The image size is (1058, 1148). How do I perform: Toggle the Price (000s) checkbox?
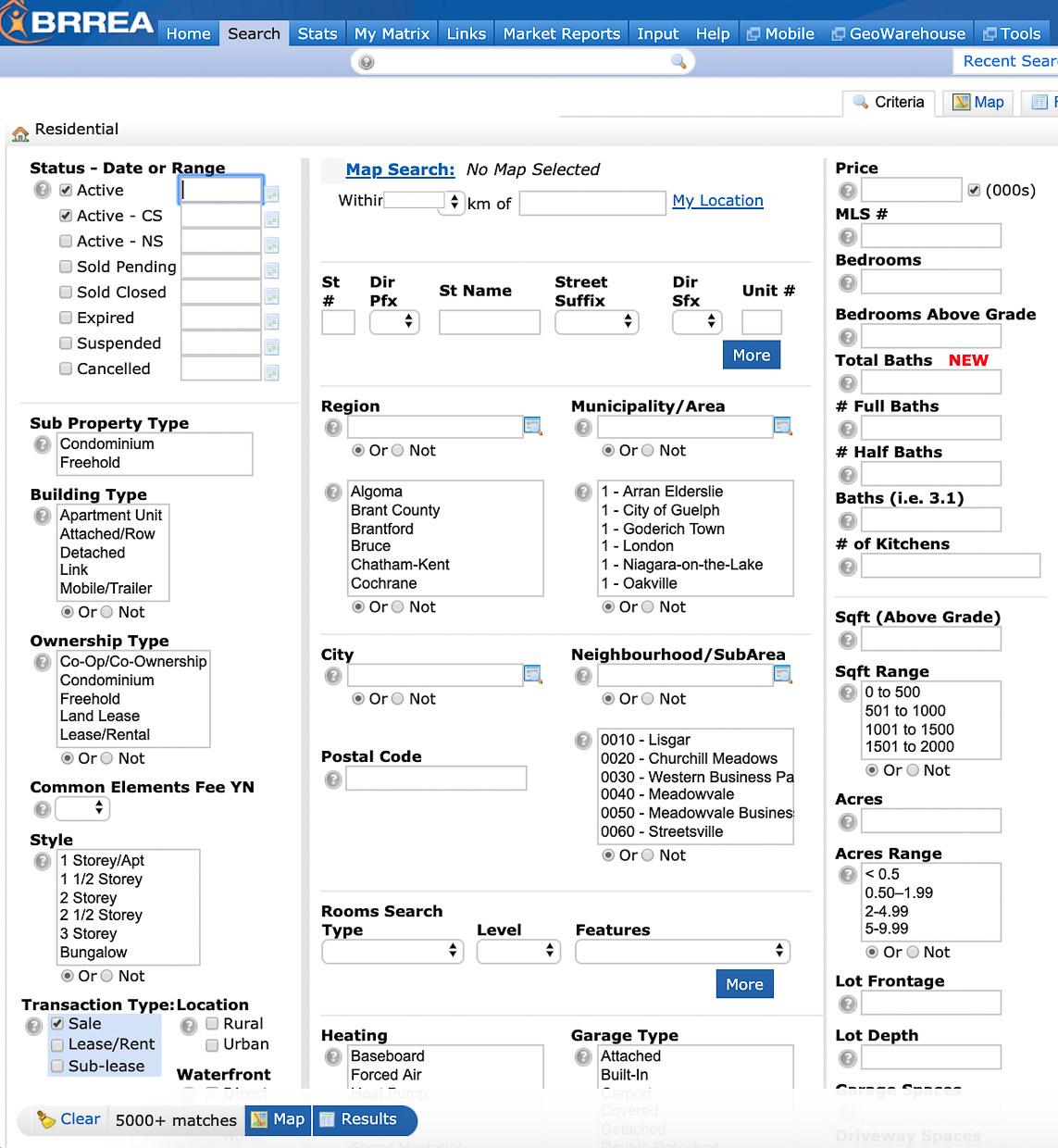974,191
